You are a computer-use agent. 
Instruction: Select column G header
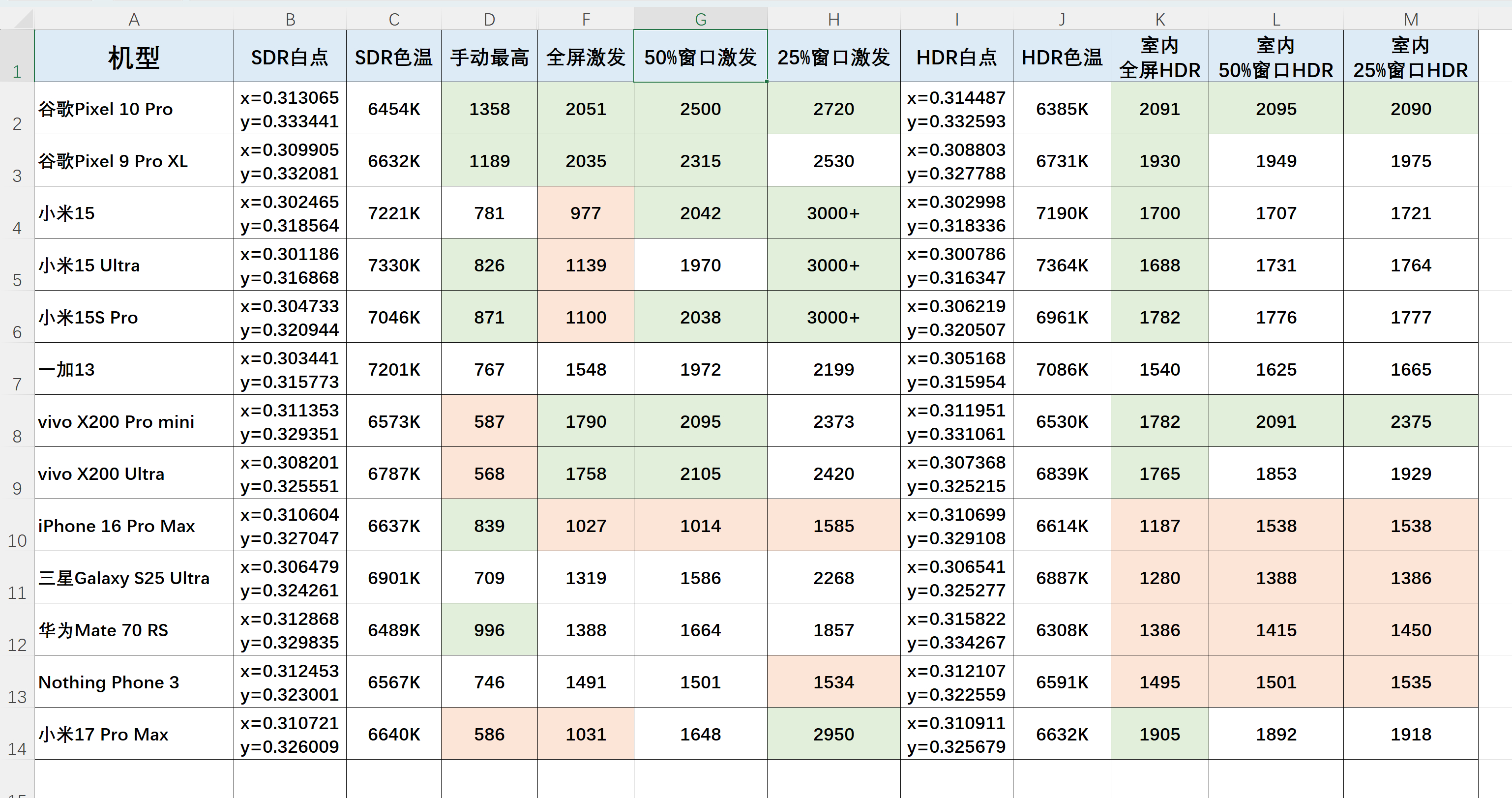point(700,19)
